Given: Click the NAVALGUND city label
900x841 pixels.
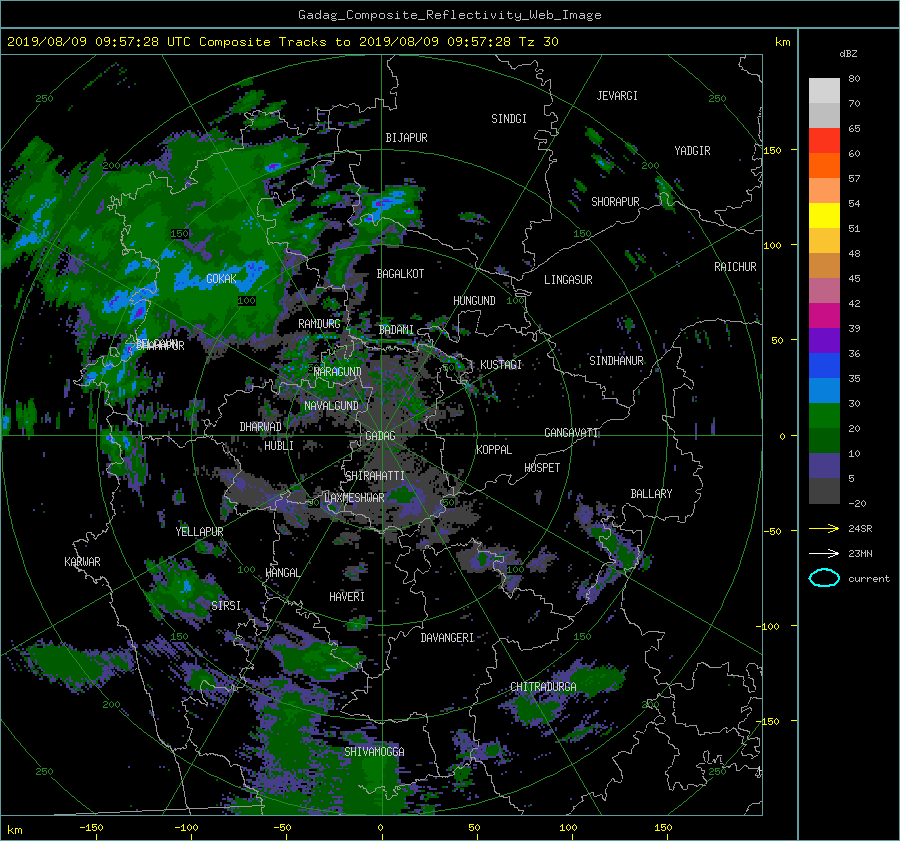Looking at the screenshot, I should coord(331,406).
